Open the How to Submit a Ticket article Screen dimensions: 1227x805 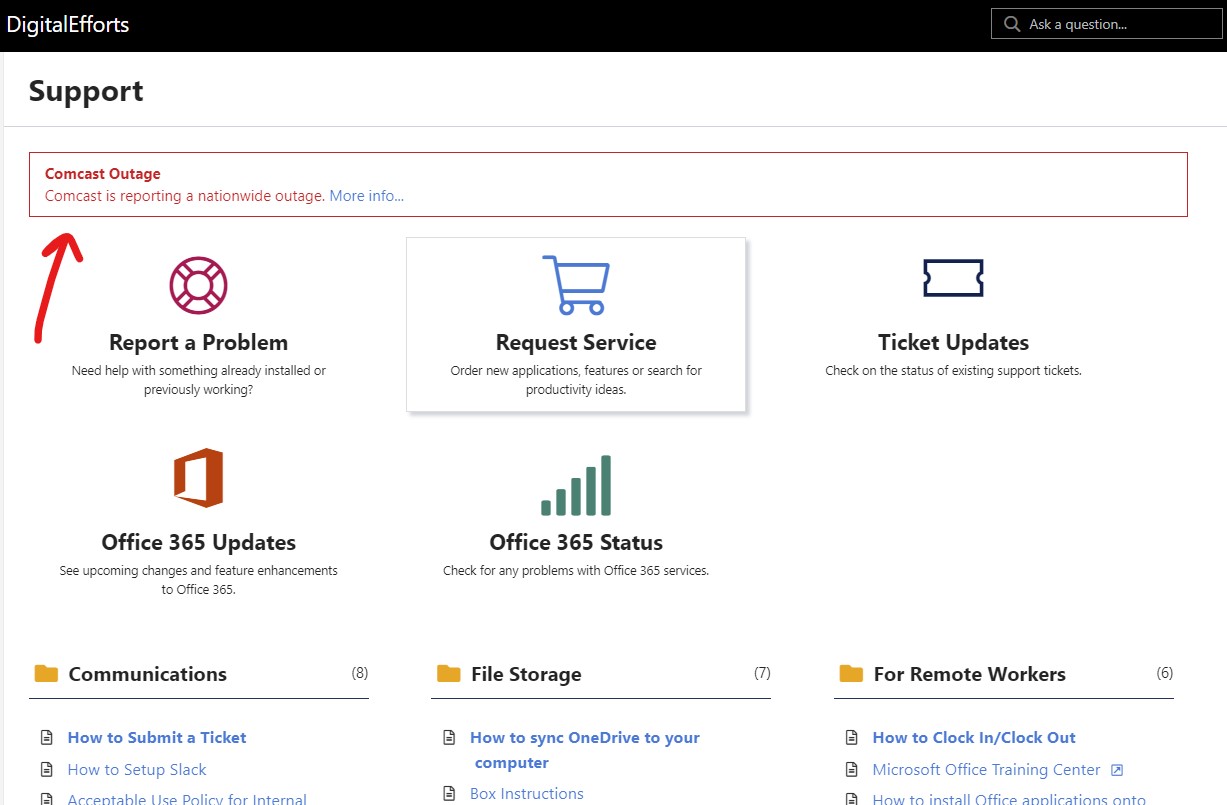157,738
